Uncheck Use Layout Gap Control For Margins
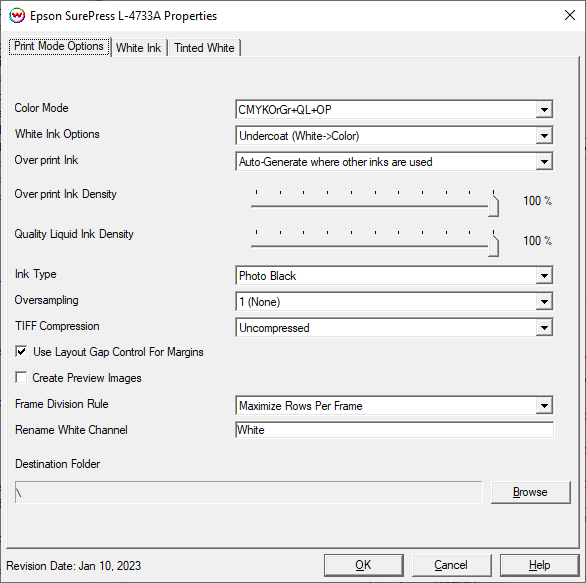 point(21,352)
